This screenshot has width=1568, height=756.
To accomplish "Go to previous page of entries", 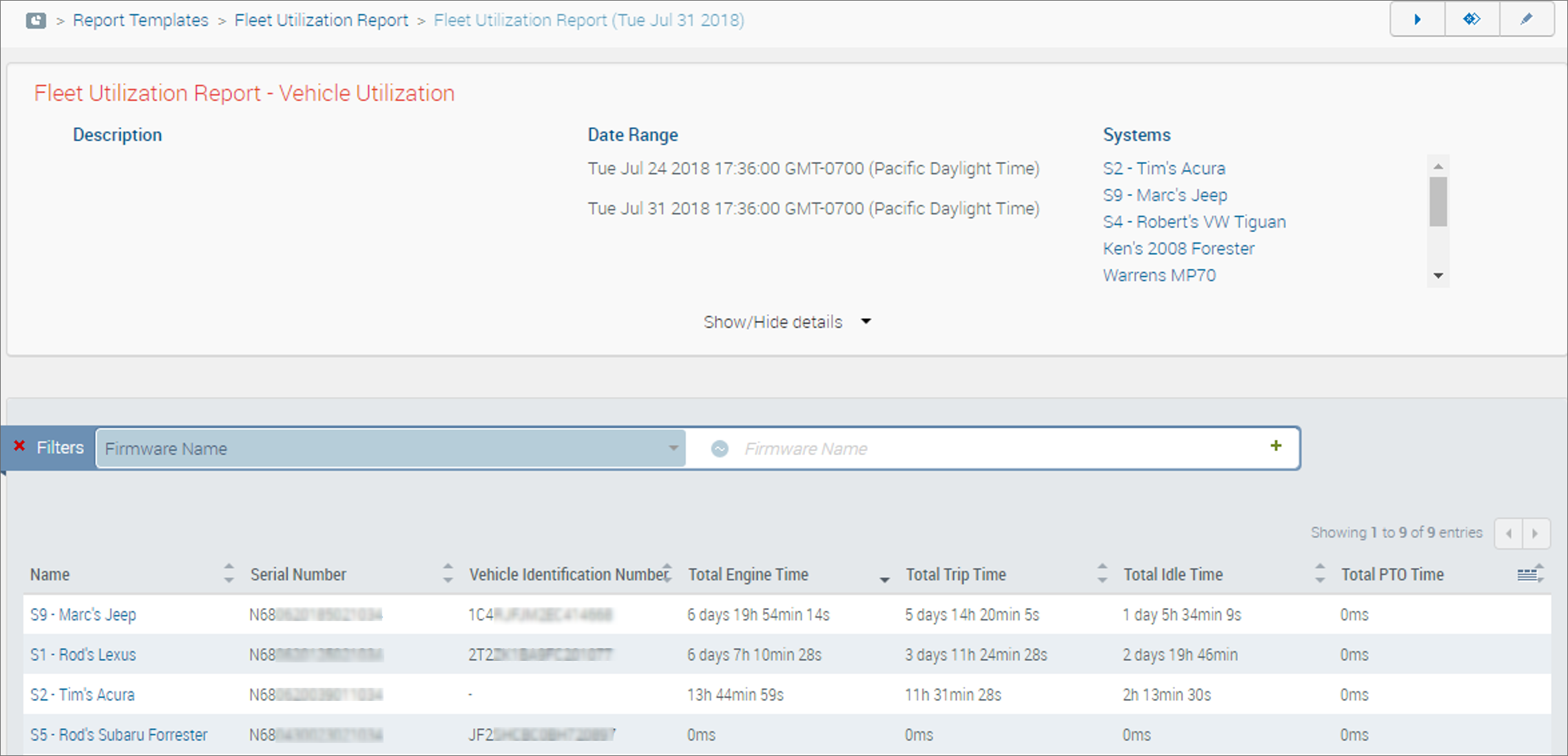I will tap(1509, 534).
